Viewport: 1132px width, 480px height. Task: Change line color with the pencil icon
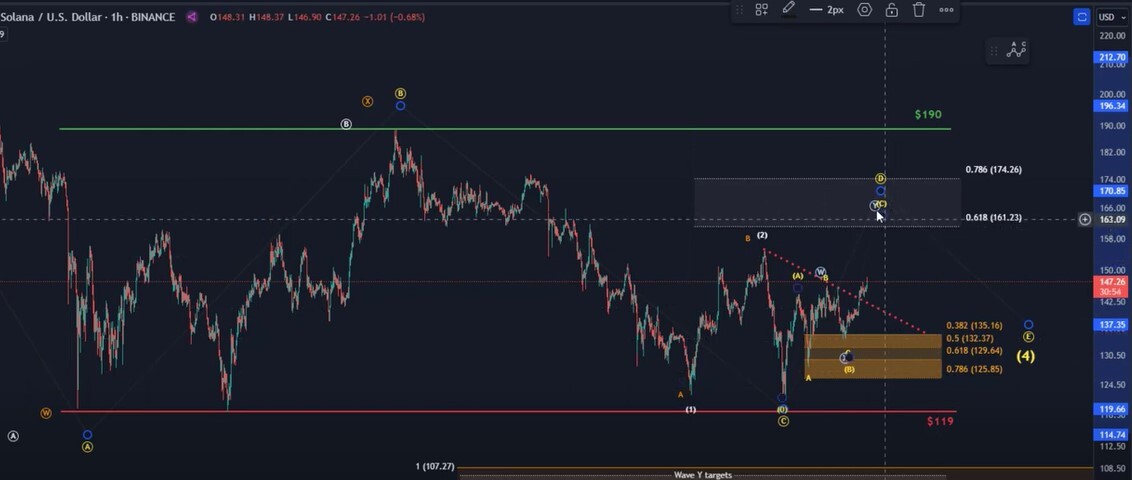click(788, 9)
